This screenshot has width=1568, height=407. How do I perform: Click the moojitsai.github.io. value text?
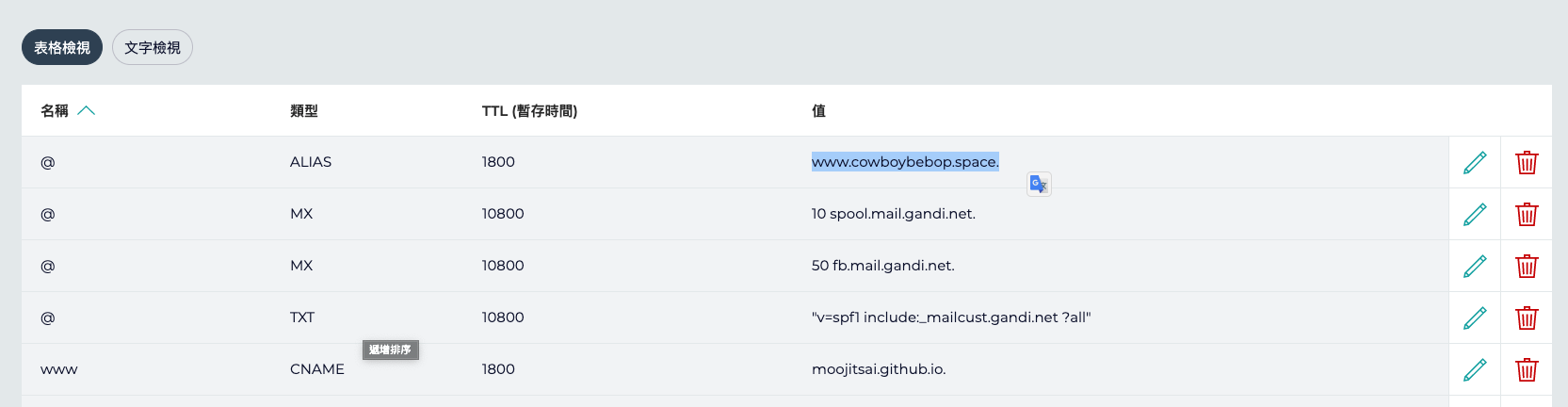[879, 369]
